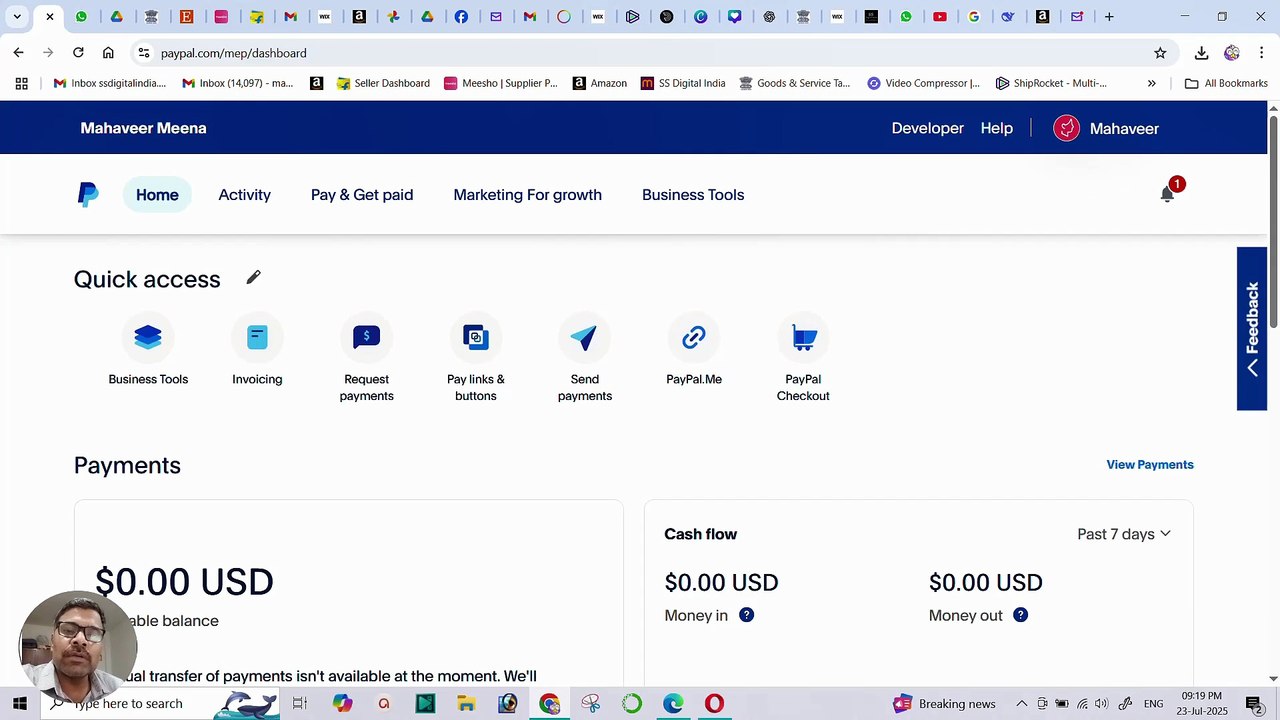Click the View Payments link
The height and width of the screenshot is (720, 1280).
1150,465
